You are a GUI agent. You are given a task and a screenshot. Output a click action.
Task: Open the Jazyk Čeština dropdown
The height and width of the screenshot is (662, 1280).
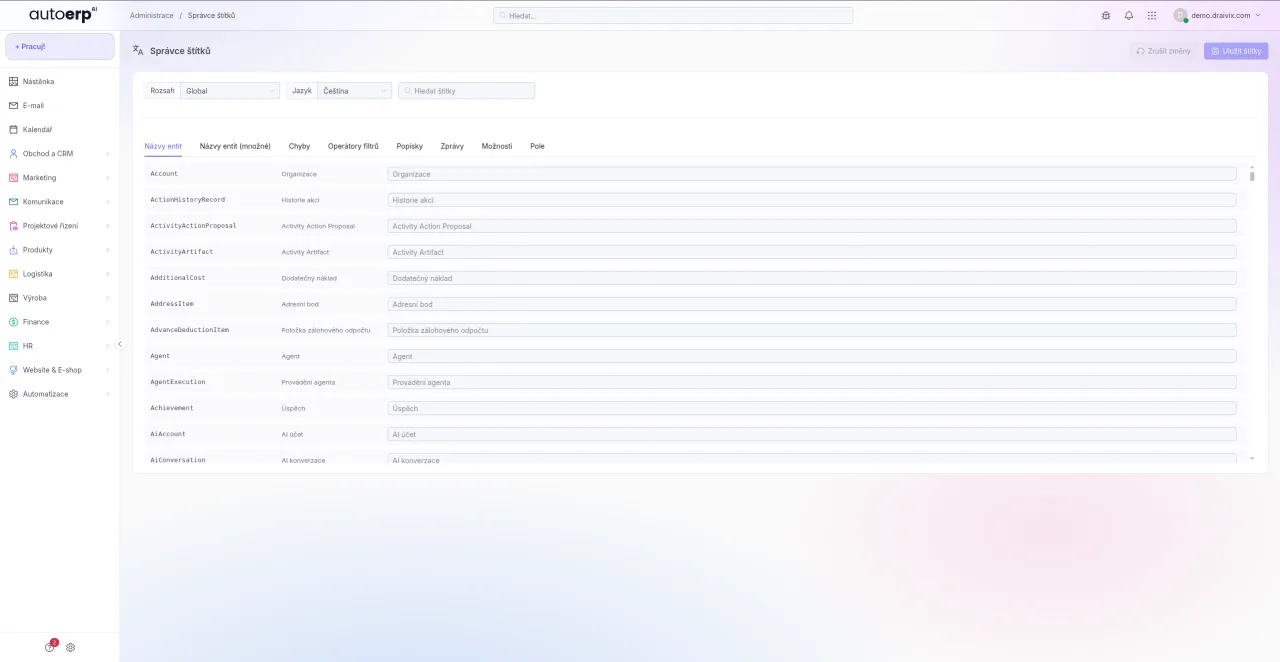click(354, 91)
